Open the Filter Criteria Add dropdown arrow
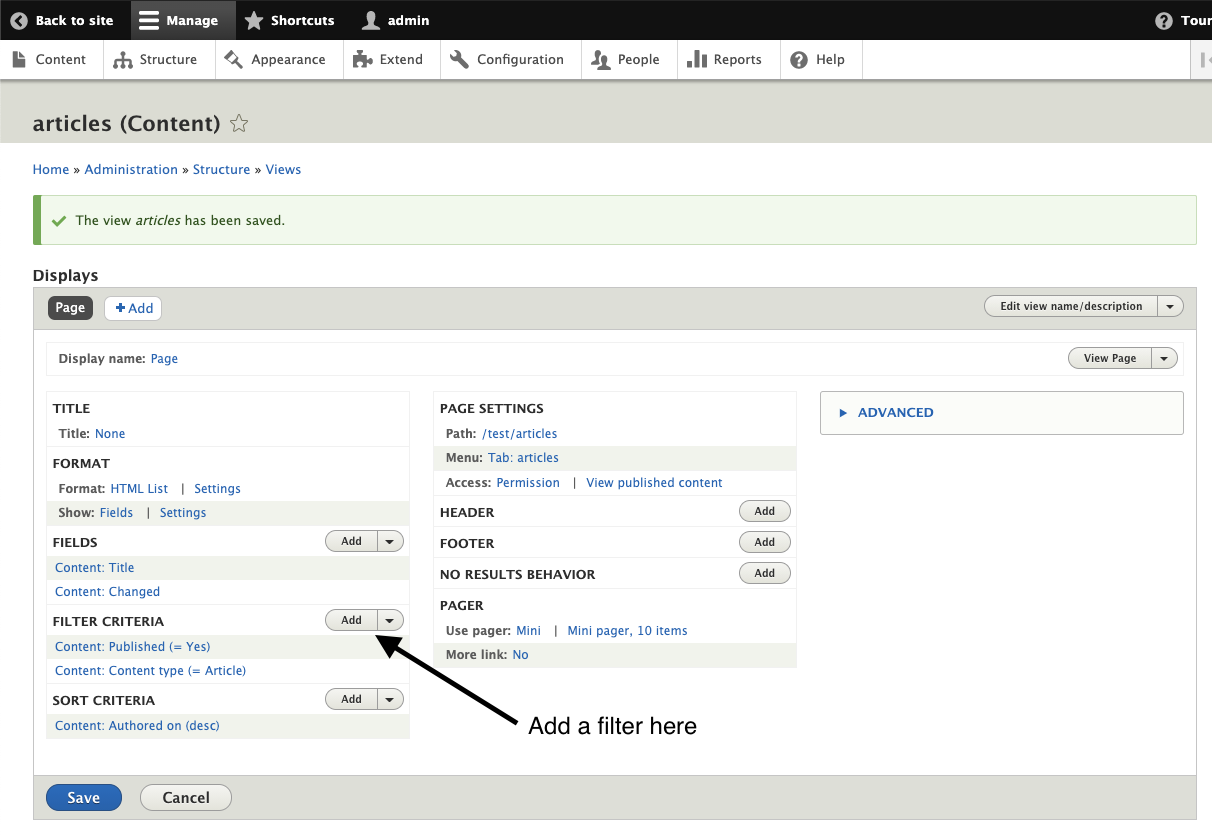This screenshot has width=1212, height=838. tap(389, 620)
